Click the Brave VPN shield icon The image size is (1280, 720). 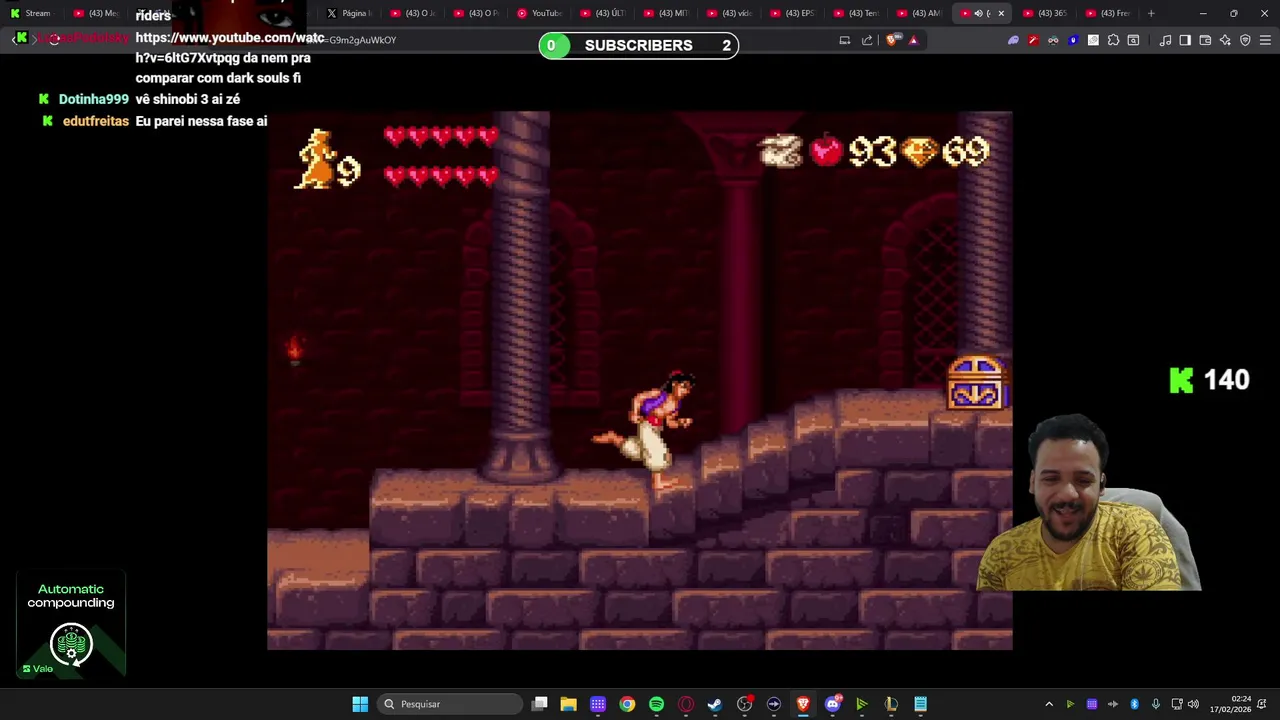[1245, 40]
